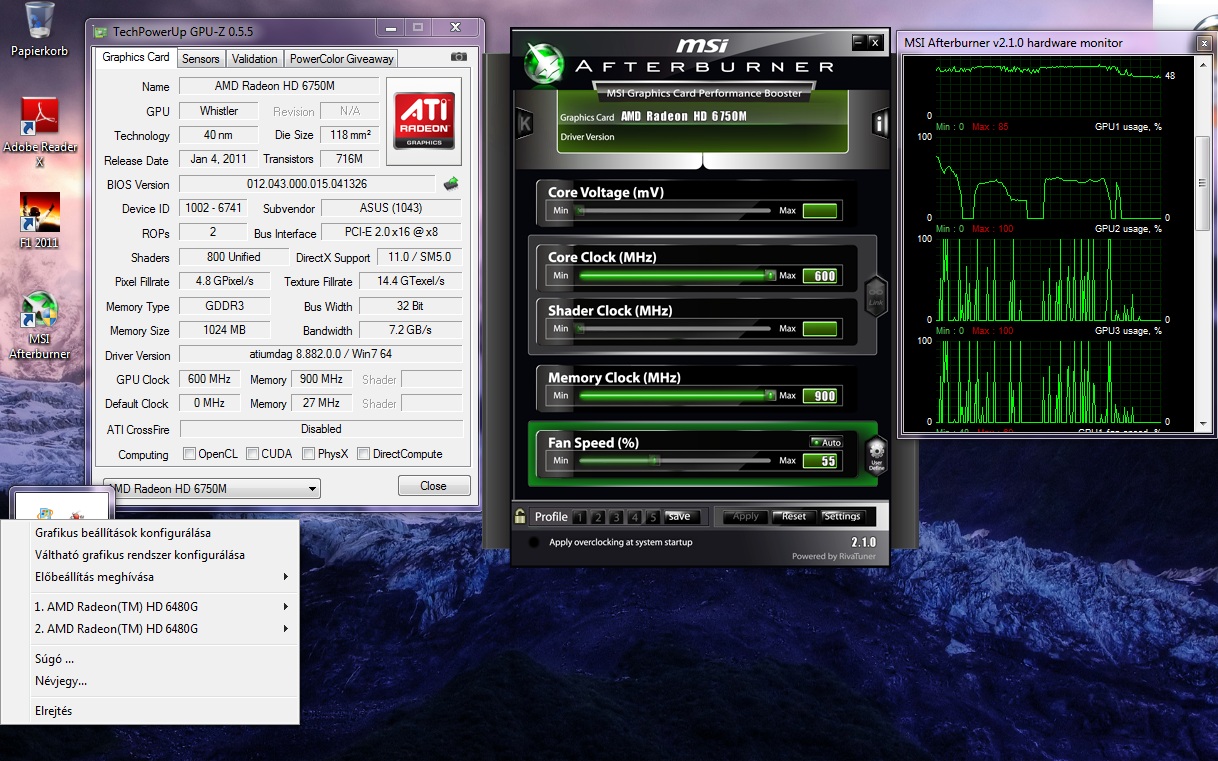Click GPU-Z camera screenshot icon
Image resolution: width=1218 pixels, height=761 pixels.
click(459, 58)
